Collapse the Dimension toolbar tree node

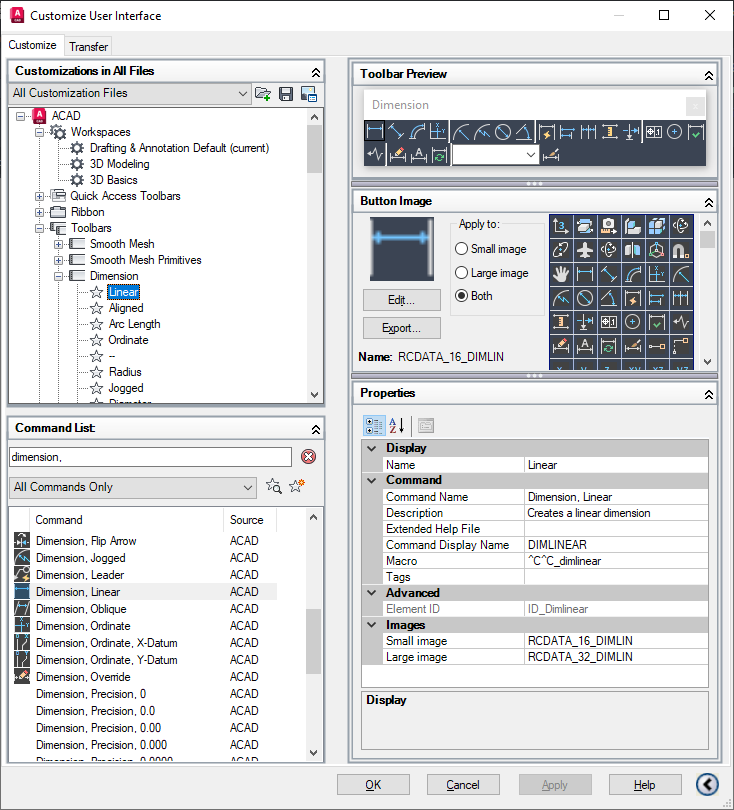pos(58,276)
